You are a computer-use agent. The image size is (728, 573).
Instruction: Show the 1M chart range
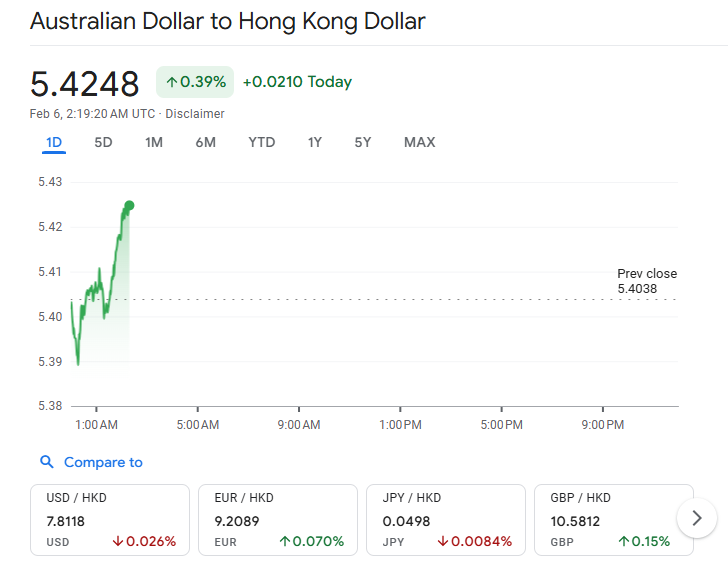(x=153, y=142)
